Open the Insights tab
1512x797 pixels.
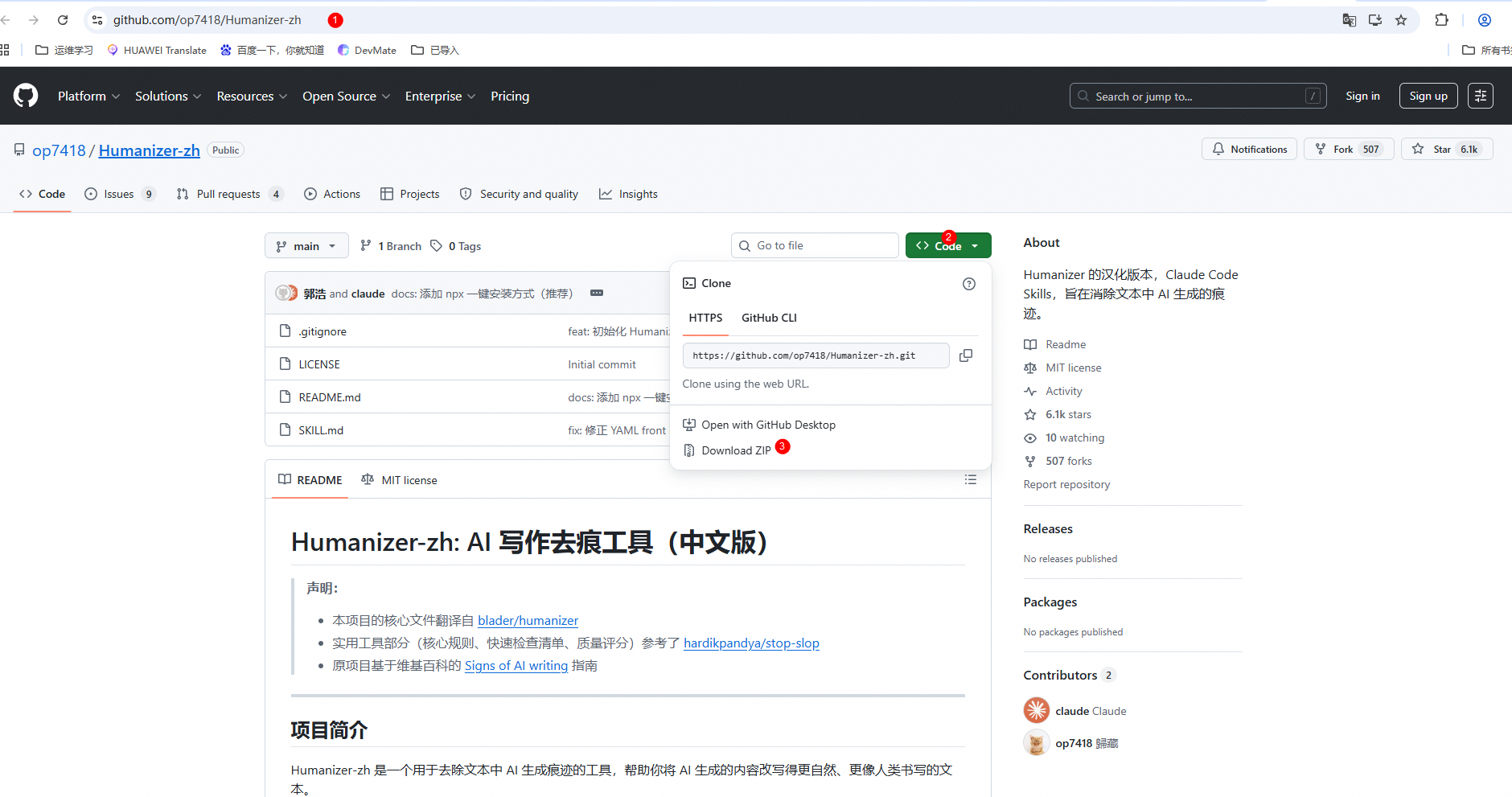click(628, 194)
